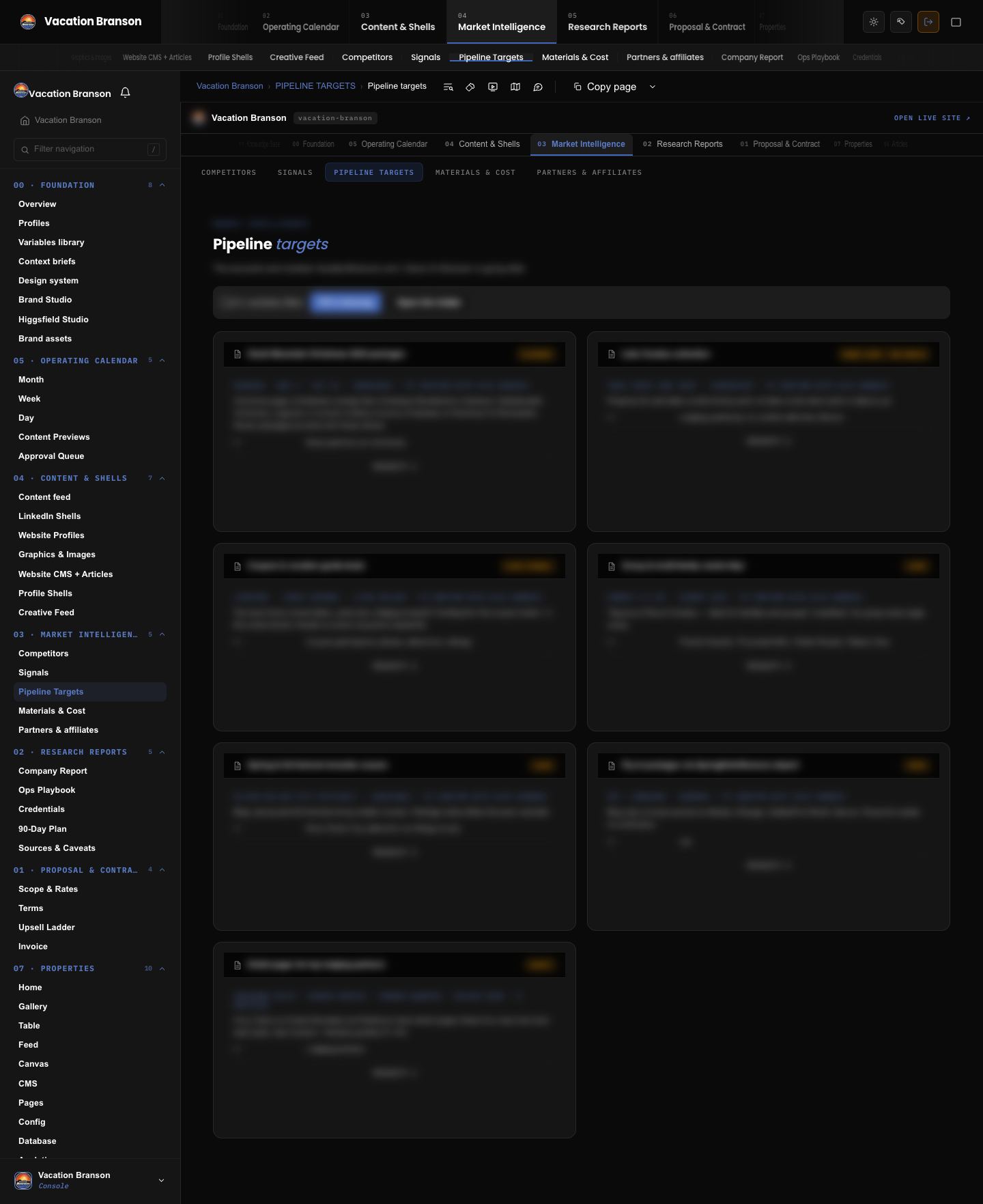Open PARTNERS & AFFILIATES sub-tab
983x1204 pixels.
coord(589,172)
